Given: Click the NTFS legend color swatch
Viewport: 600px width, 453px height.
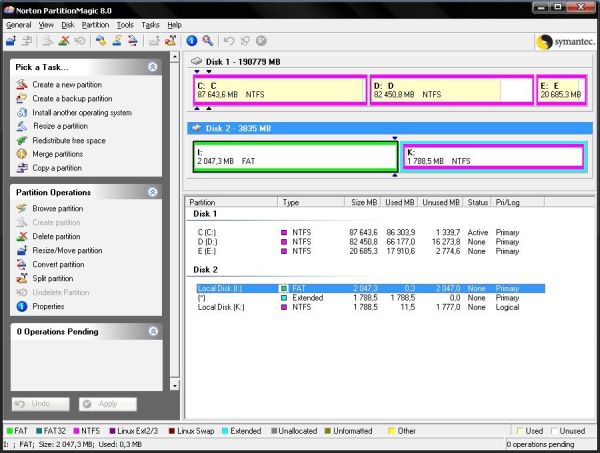Looking at the screenshot, I should coord(76,431).
